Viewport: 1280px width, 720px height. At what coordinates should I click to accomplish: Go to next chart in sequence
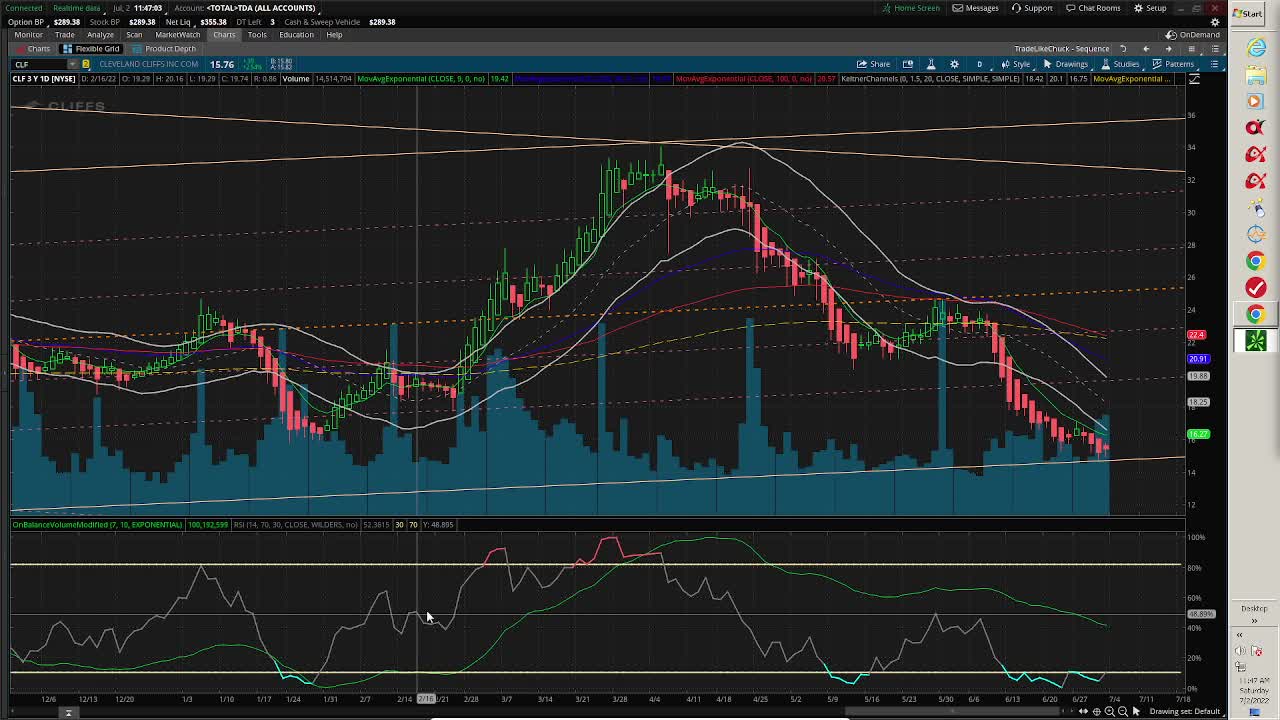click(x=1169, y=49)
